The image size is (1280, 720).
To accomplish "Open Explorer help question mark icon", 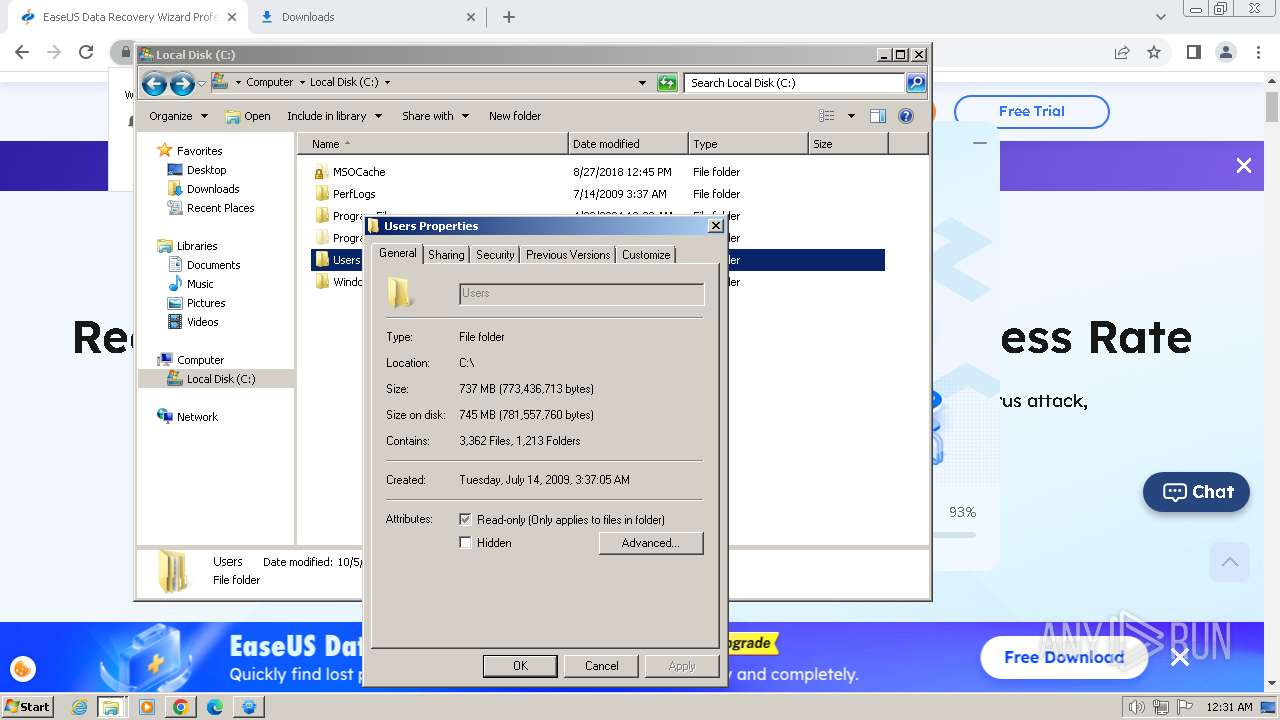I will pos(906,116).
